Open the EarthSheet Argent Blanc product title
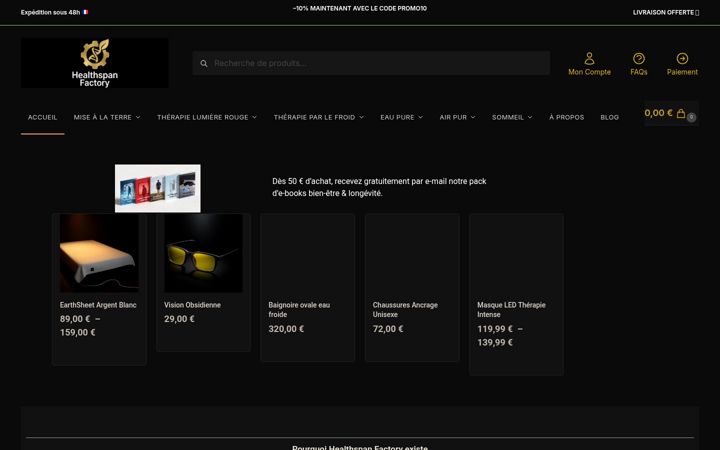This screenshot has width=720, height=450. (98, 305)
